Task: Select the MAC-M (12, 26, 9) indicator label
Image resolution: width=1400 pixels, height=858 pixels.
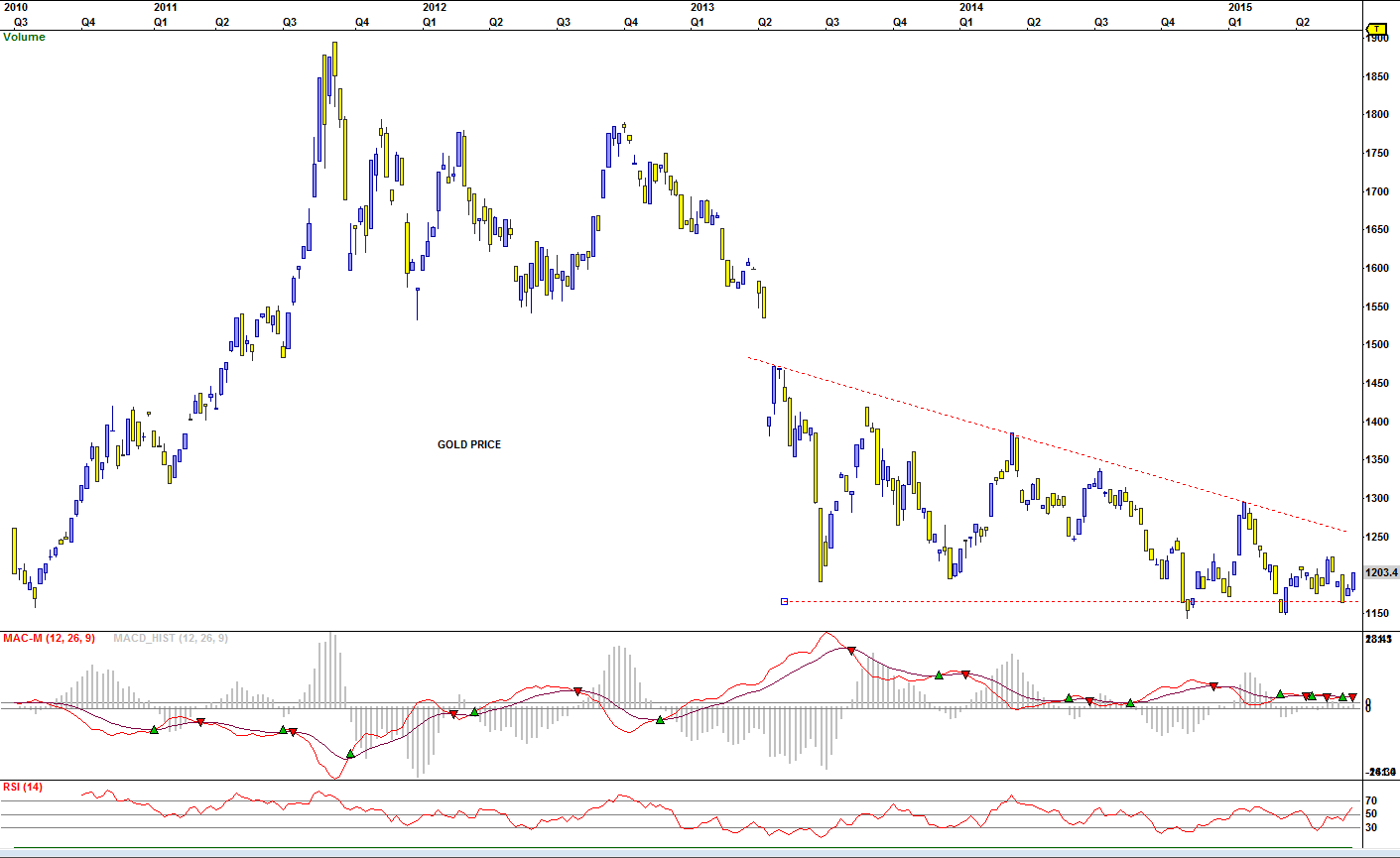Action: tap(50, 638)
